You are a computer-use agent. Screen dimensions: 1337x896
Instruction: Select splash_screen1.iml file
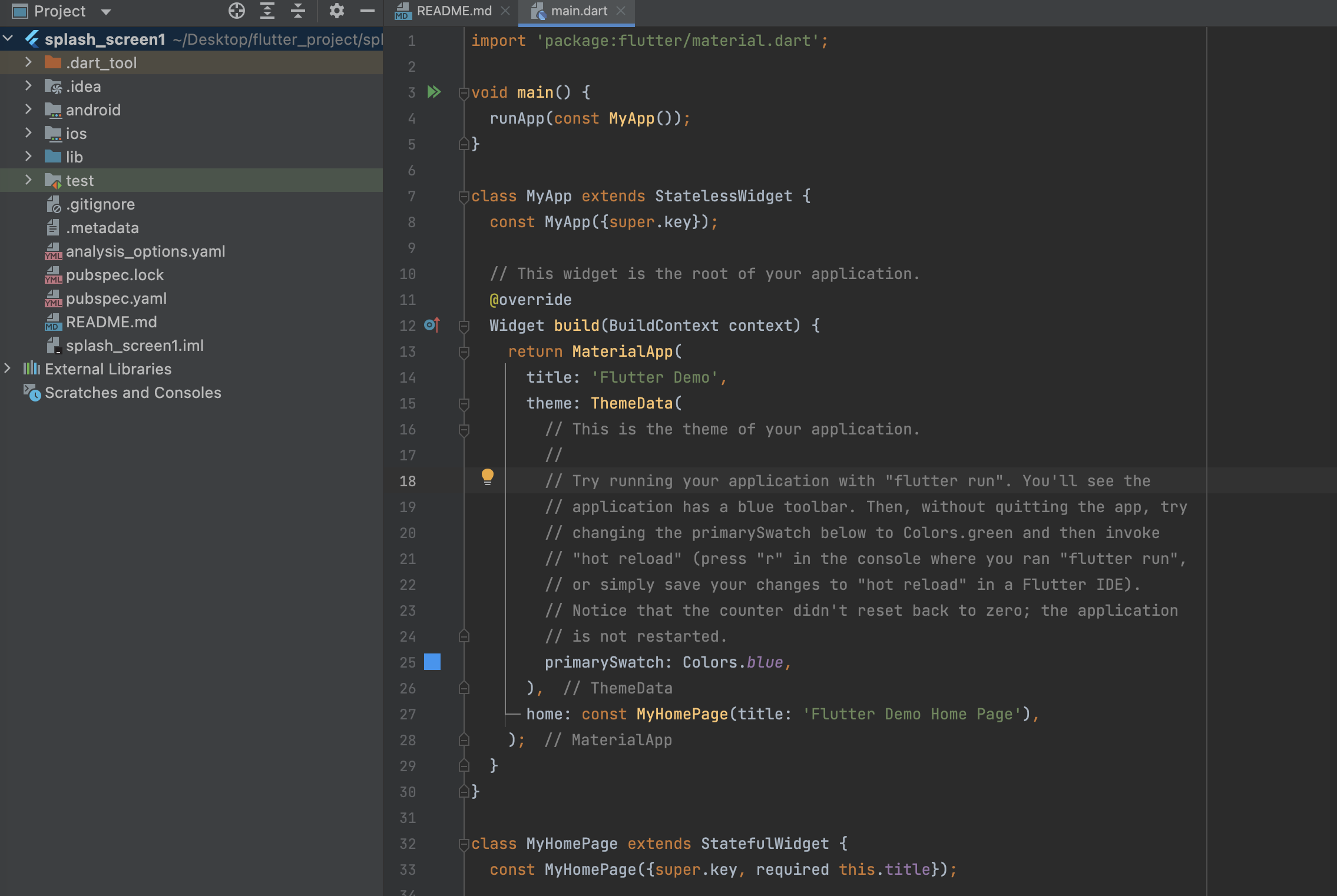[135, 346]
